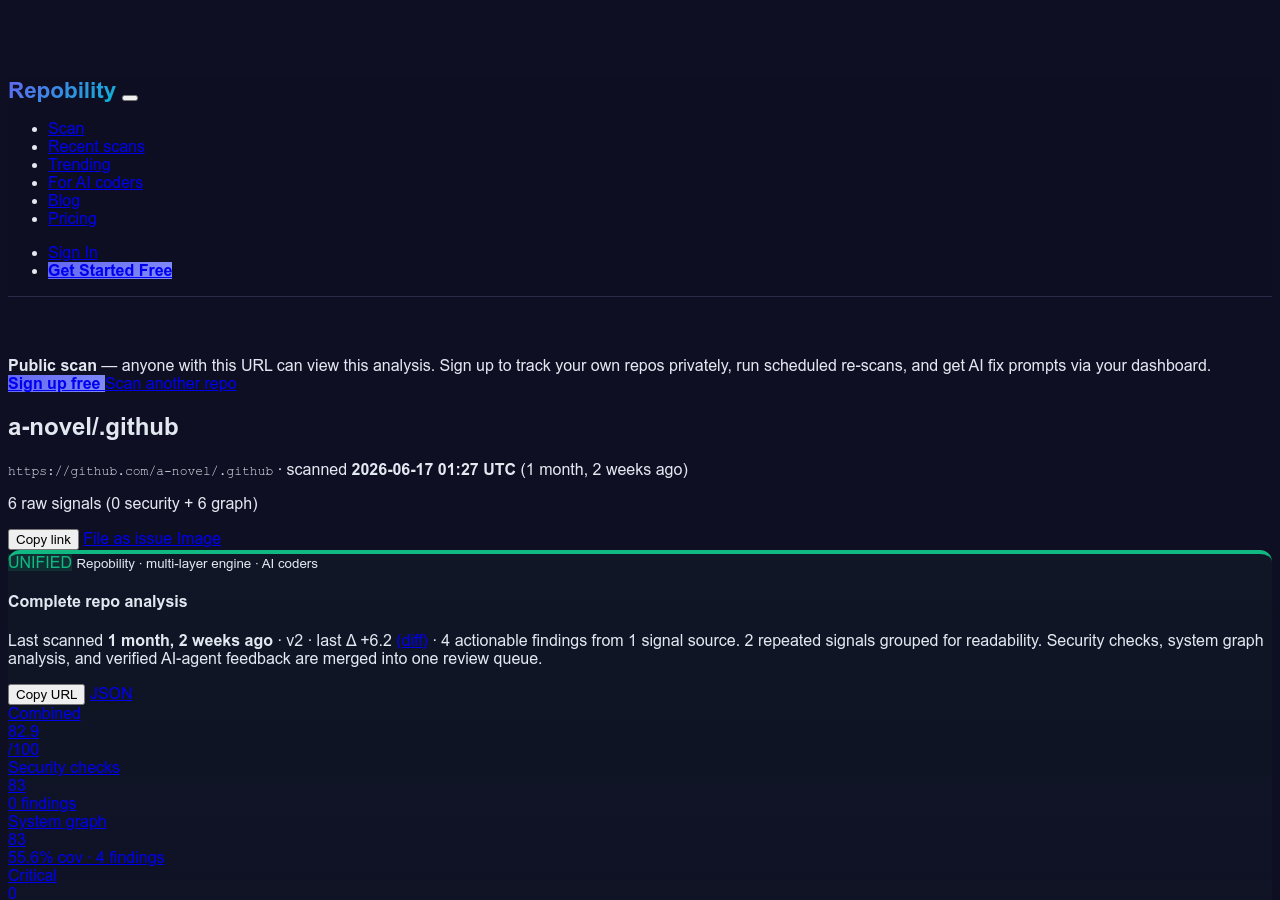The width and height of the screenshot is (1280, 900).
Task: Open the Trending page
Action: click(79, 164)
